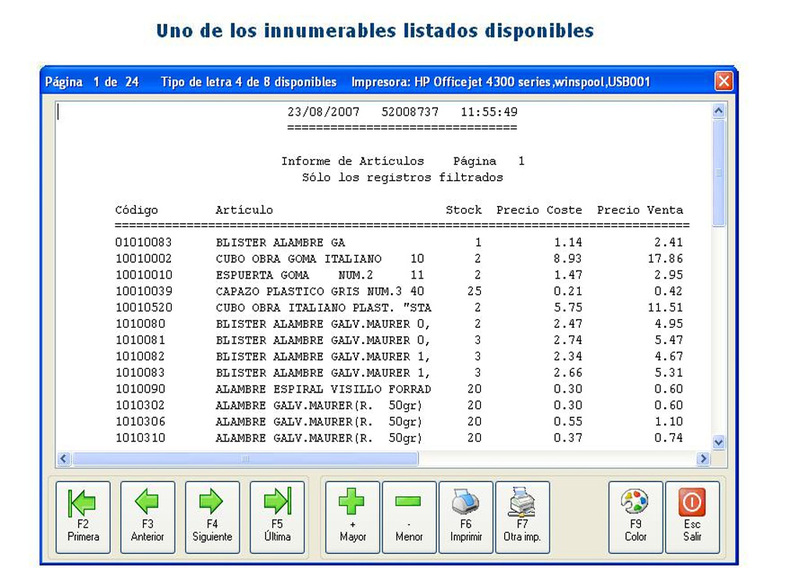The image size is (800, 575).
Task: Click ESPUERTA GOMA NUM.2 article name
Action: [294, 275]
